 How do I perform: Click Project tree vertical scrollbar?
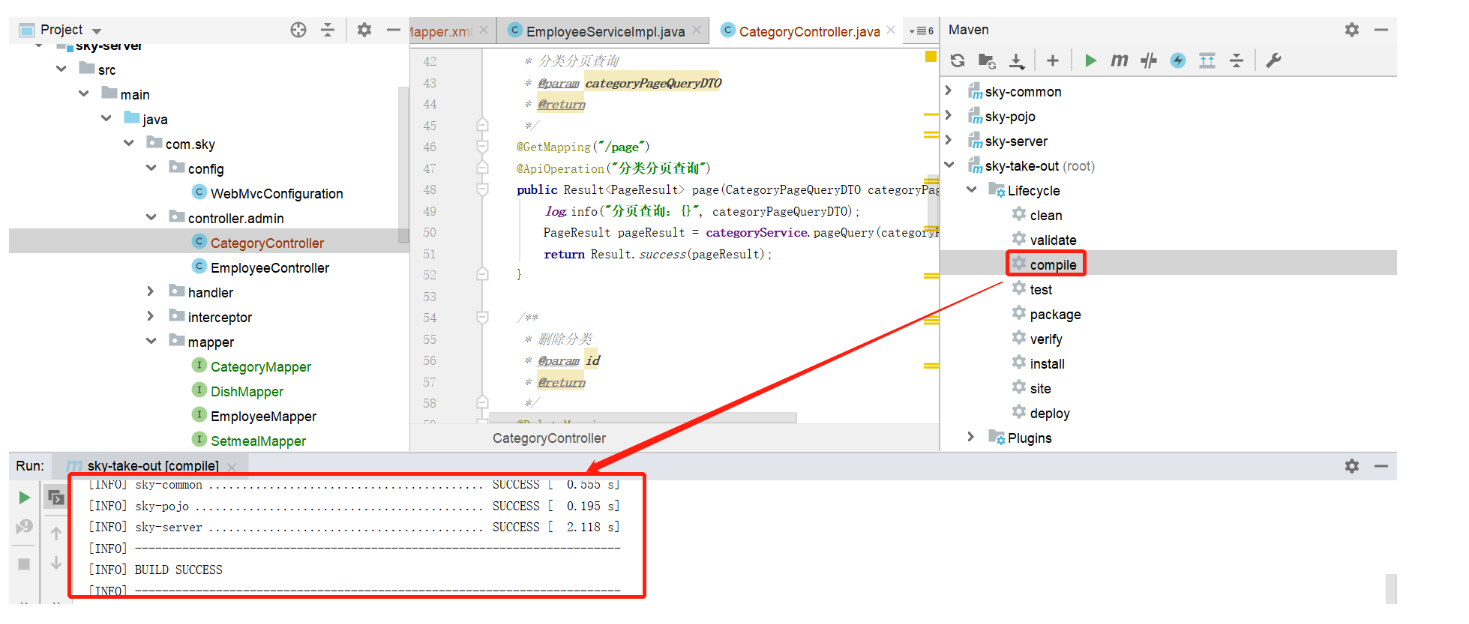pyautogui.click(x=404, y=165)
